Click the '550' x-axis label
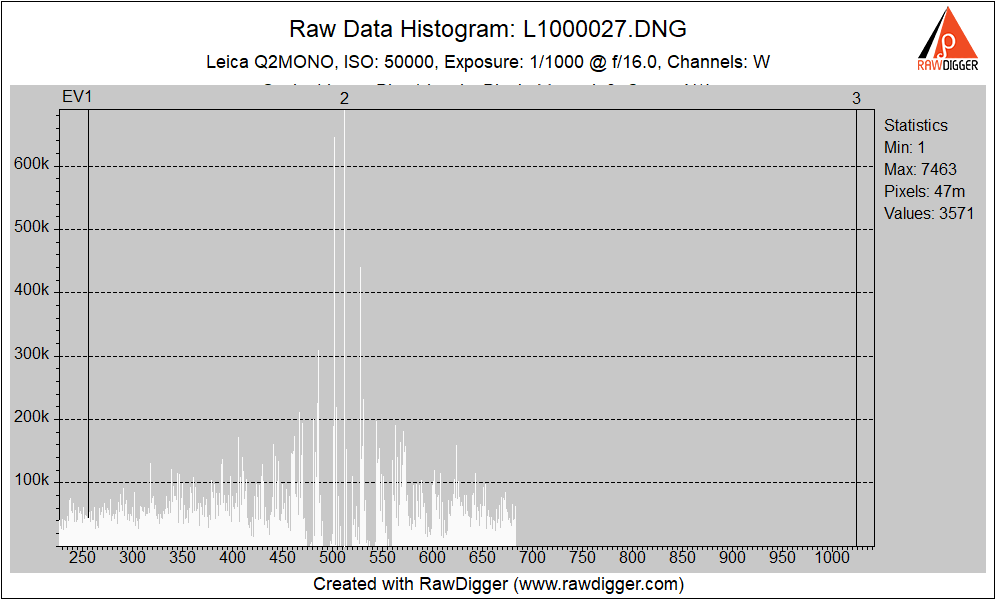The image size is (996, 599). [x=382, y=558]
